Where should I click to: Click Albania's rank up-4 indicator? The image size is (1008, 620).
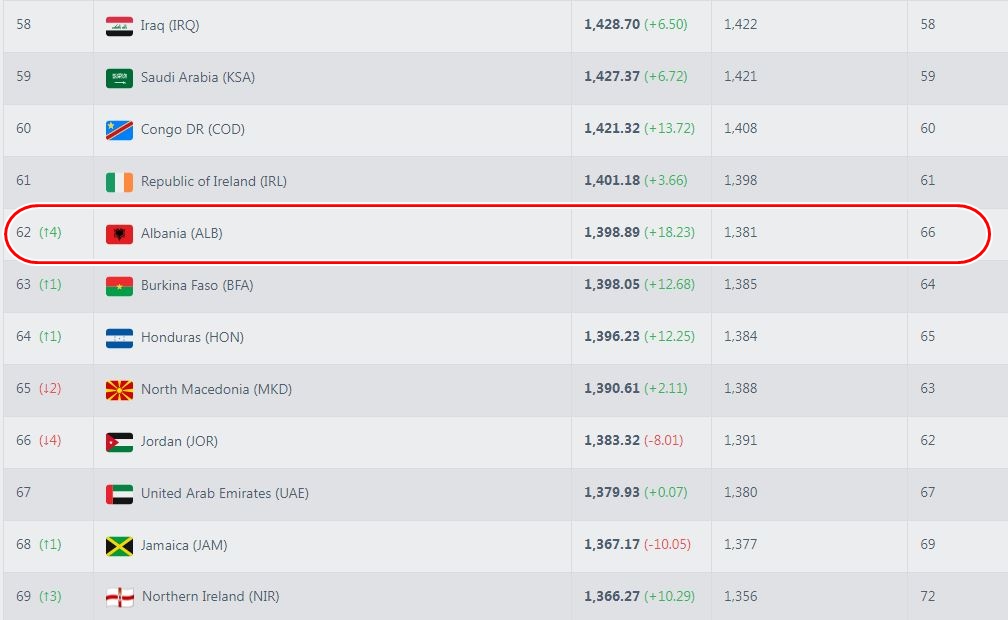point(50,233)
